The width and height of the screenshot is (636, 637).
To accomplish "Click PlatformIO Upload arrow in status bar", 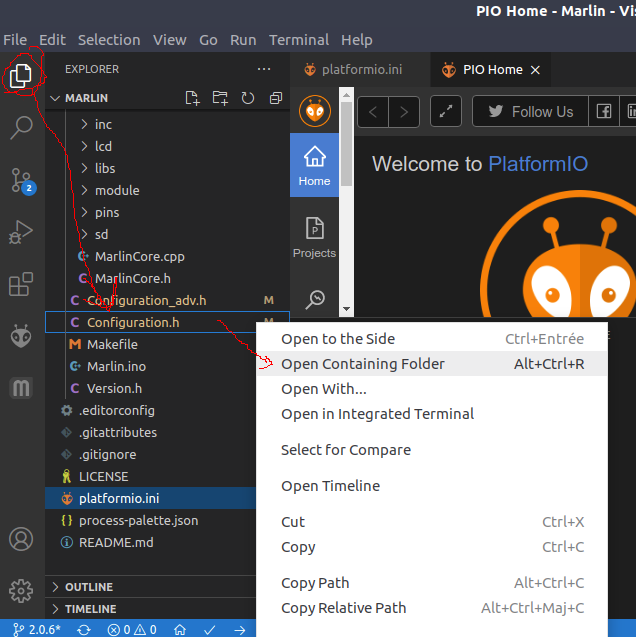I will pyautogui.click(x=240, y=630).
